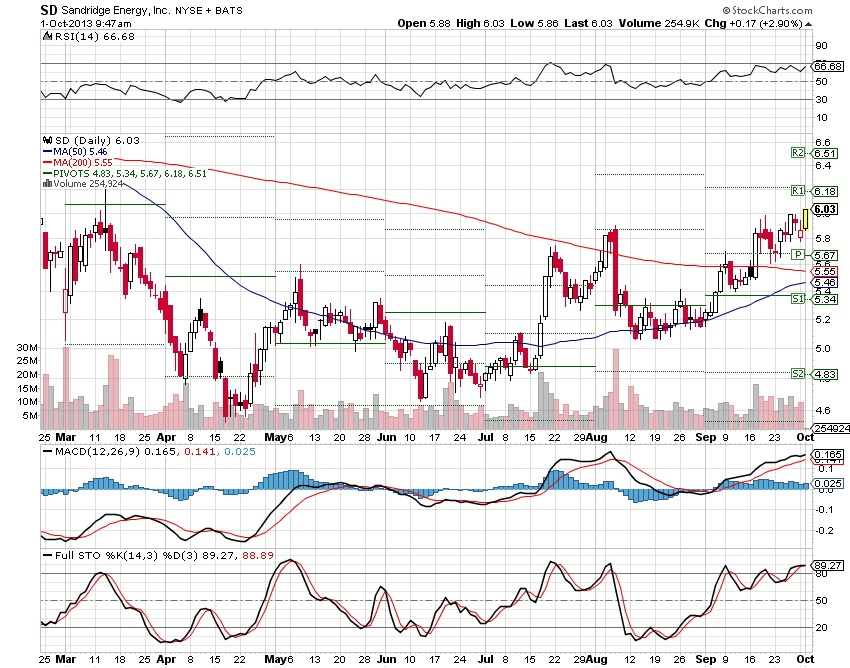Image resolution: width=850 pixels, height=668 pixels.
Task: Click the 15M volume scale label
Action: click(x=27, y=388)
